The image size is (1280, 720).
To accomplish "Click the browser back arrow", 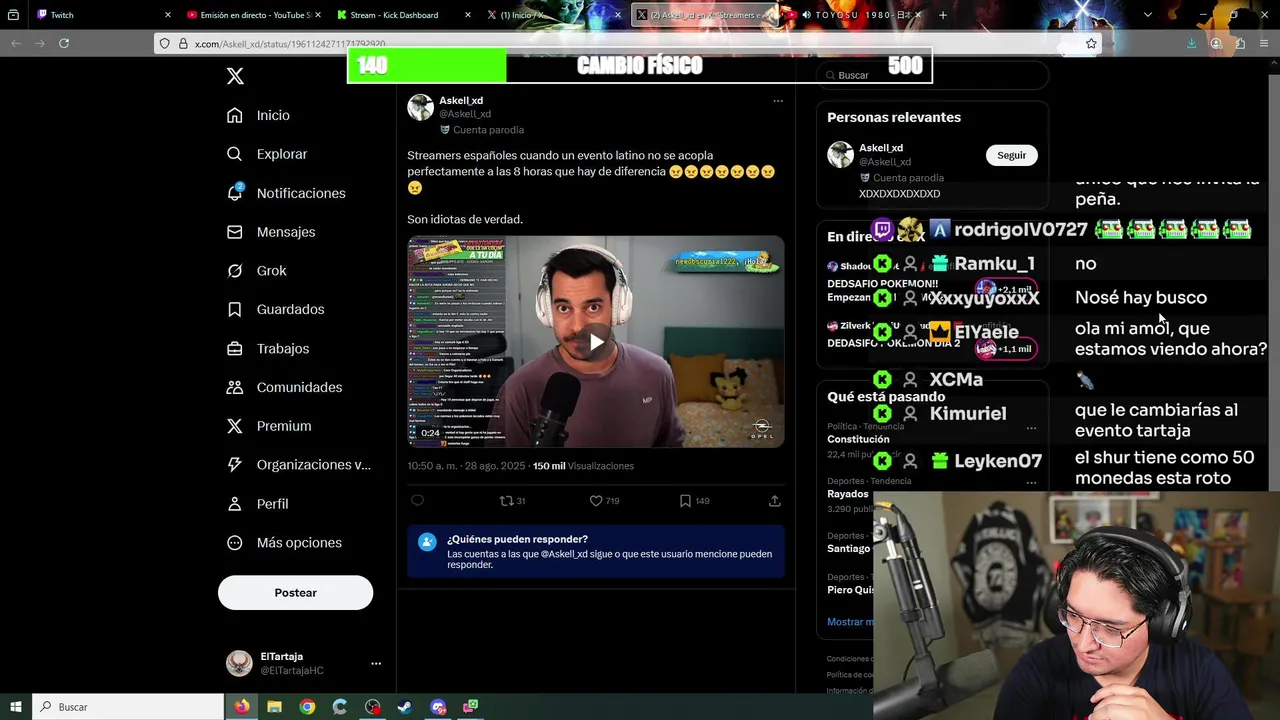I will [x=16, y=43].
